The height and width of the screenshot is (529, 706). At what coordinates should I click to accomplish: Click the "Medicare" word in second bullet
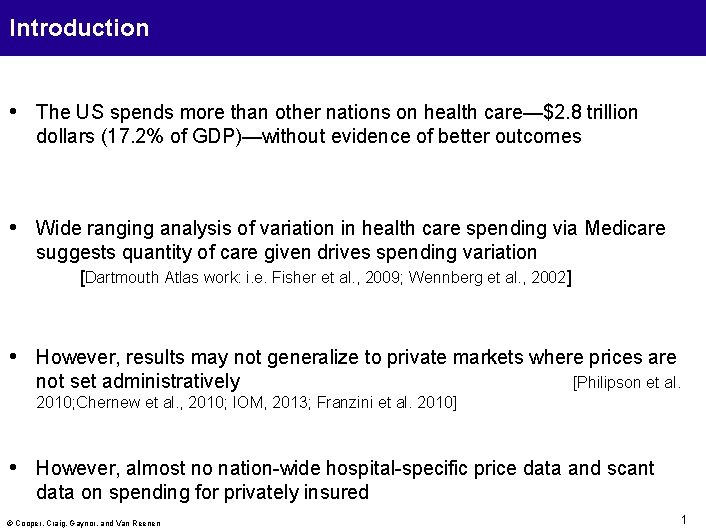click(625, 228)
